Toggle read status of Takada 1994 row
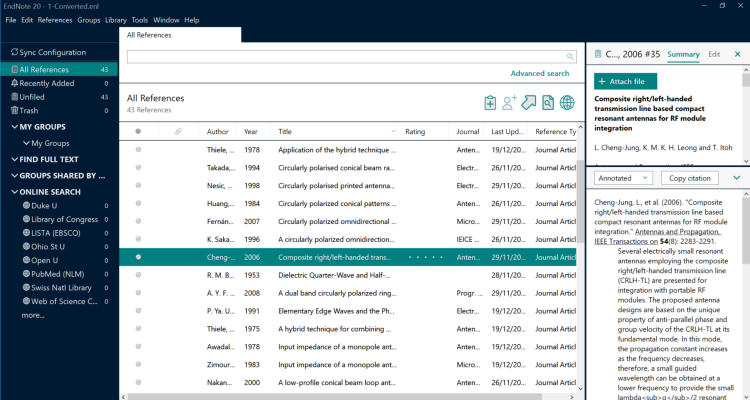 tap(138, 167)
